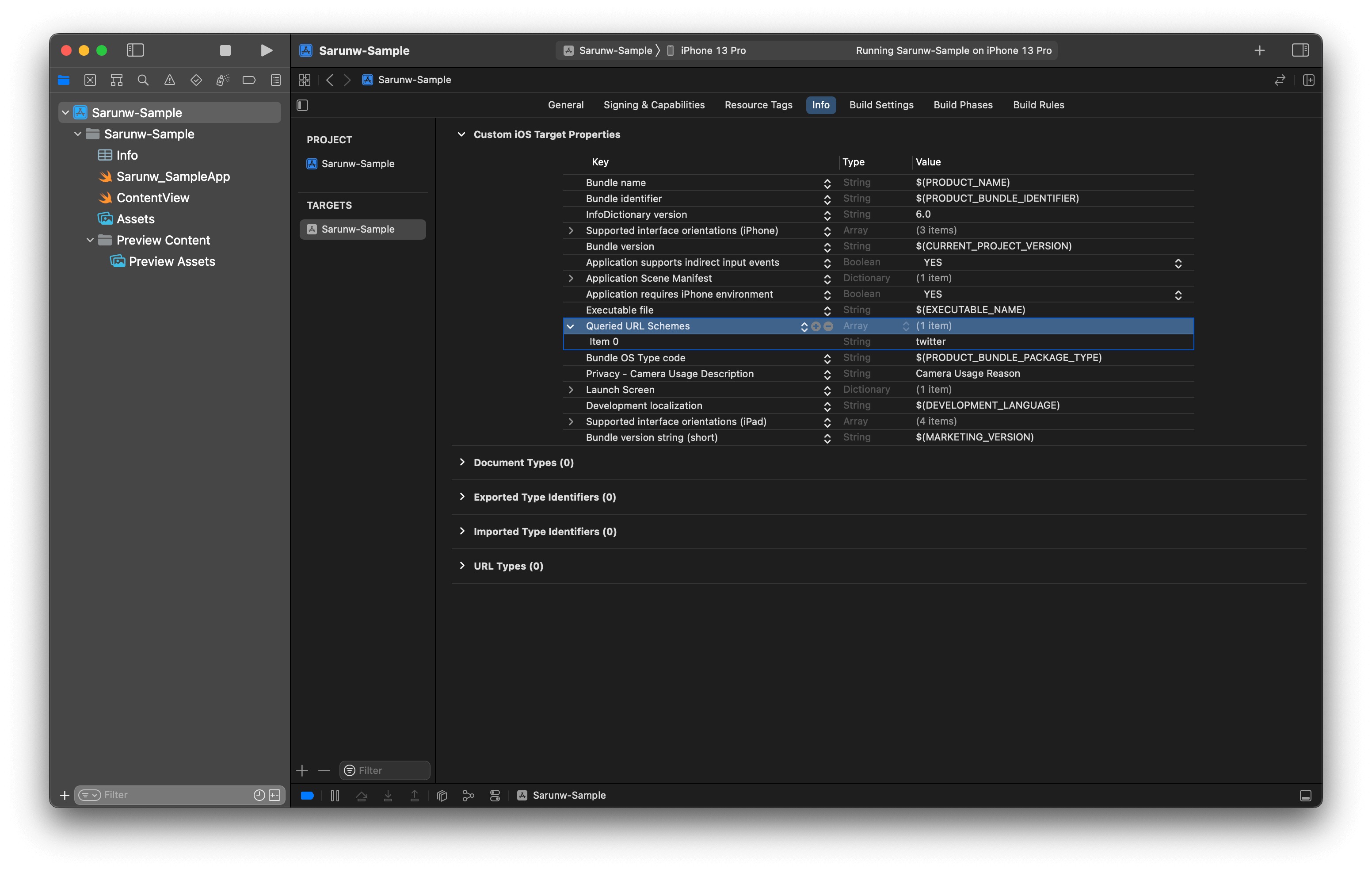1372x873 pixels.
Task: Open the Issue navigator warning icon
Action: point(170,80)
